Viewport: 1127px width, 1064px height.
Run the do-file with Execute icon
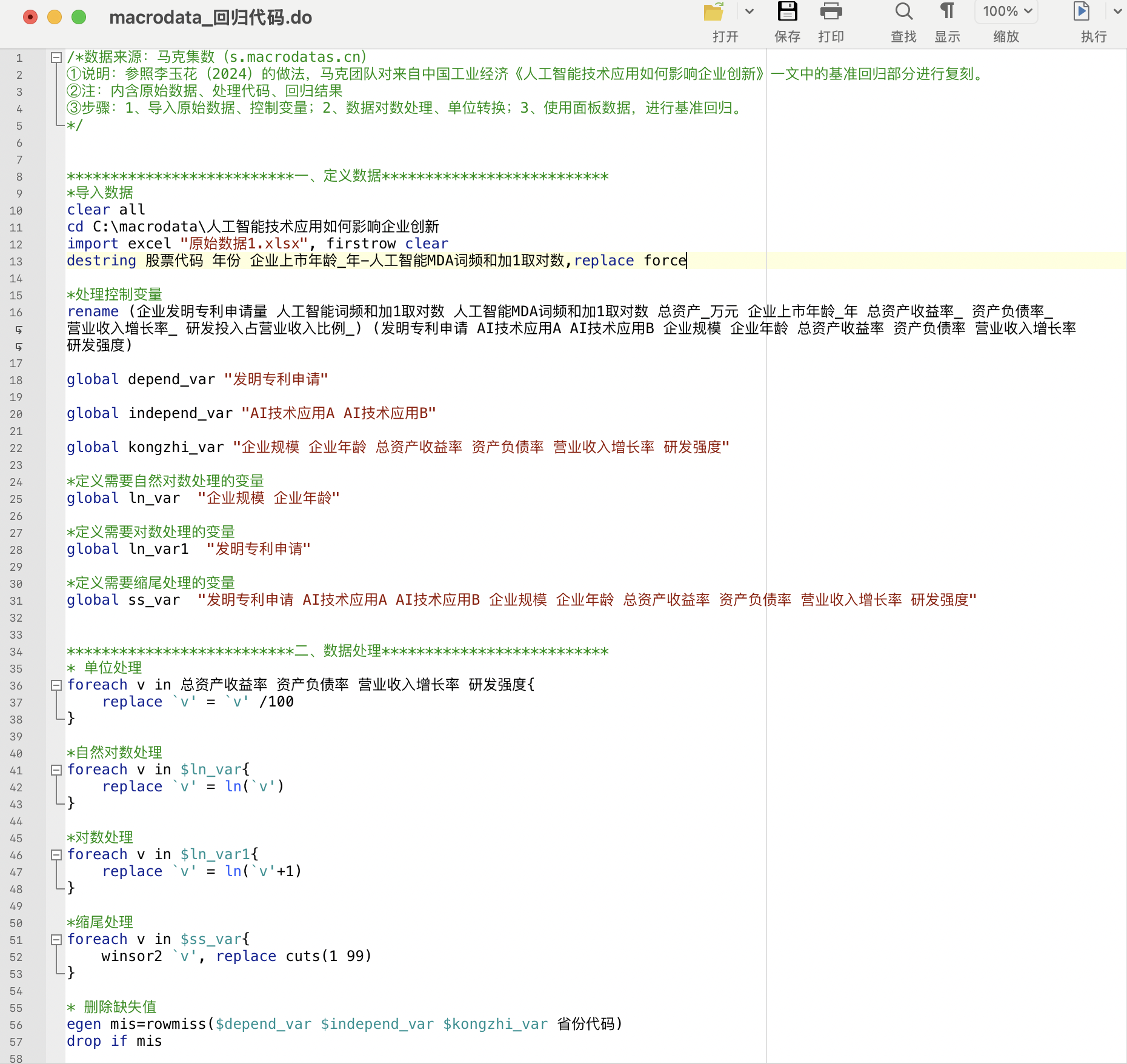(x=1082, y=12)
